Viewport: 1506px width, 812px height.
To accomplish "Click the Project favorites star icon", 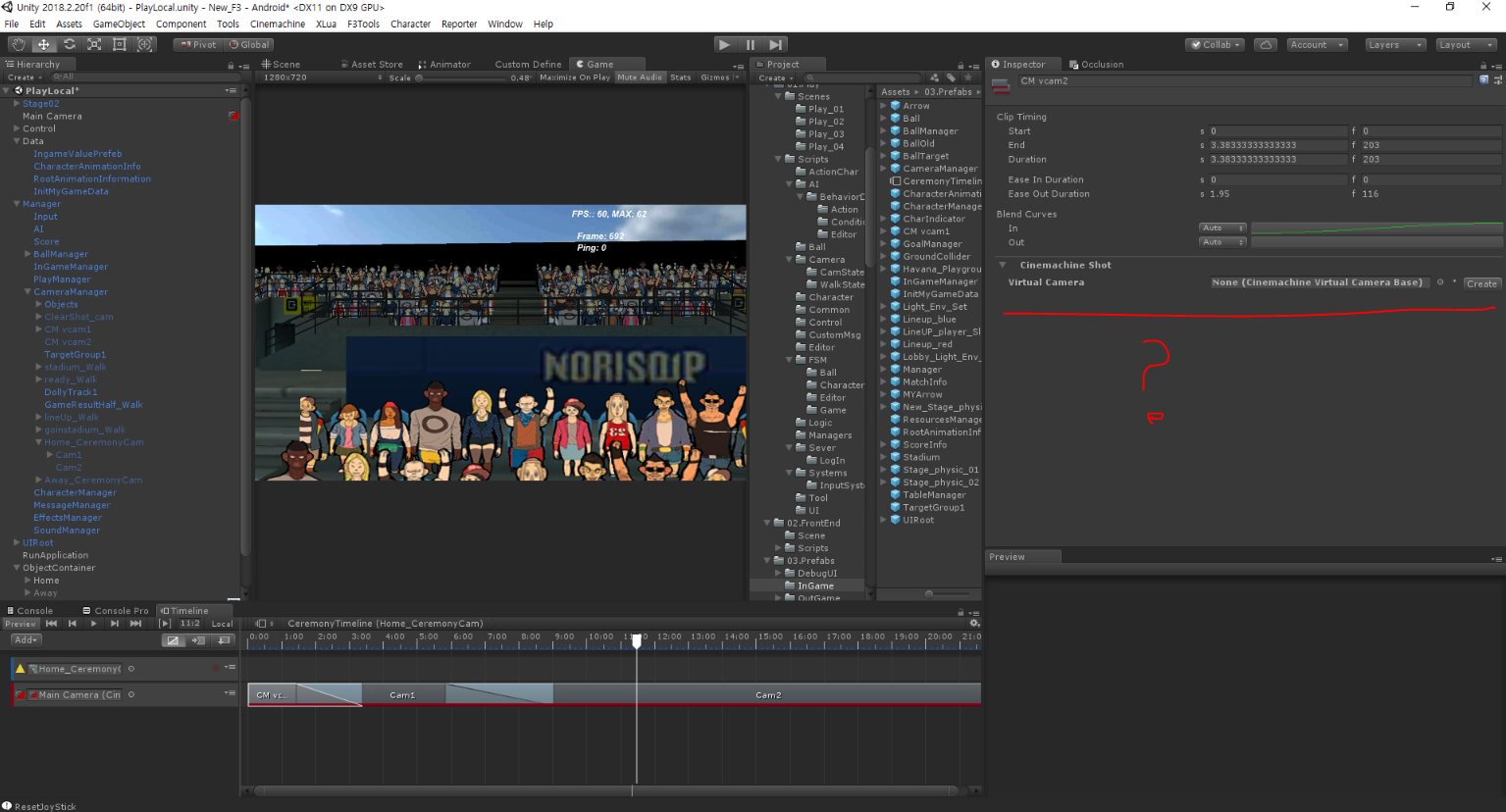I will (968, 77).
